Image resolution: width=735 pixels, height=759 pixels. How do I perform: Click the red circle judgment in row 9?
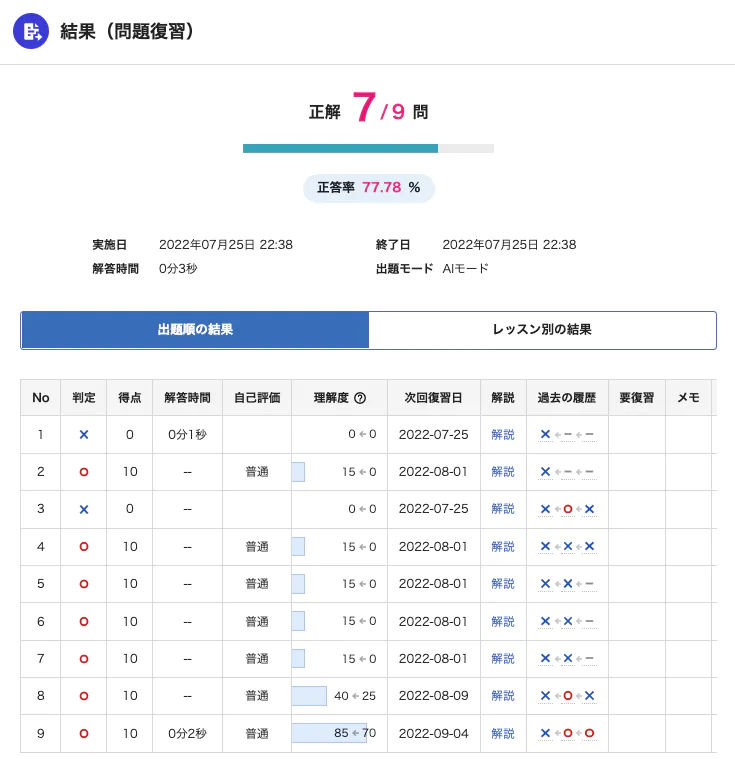[x=84, y=734]
